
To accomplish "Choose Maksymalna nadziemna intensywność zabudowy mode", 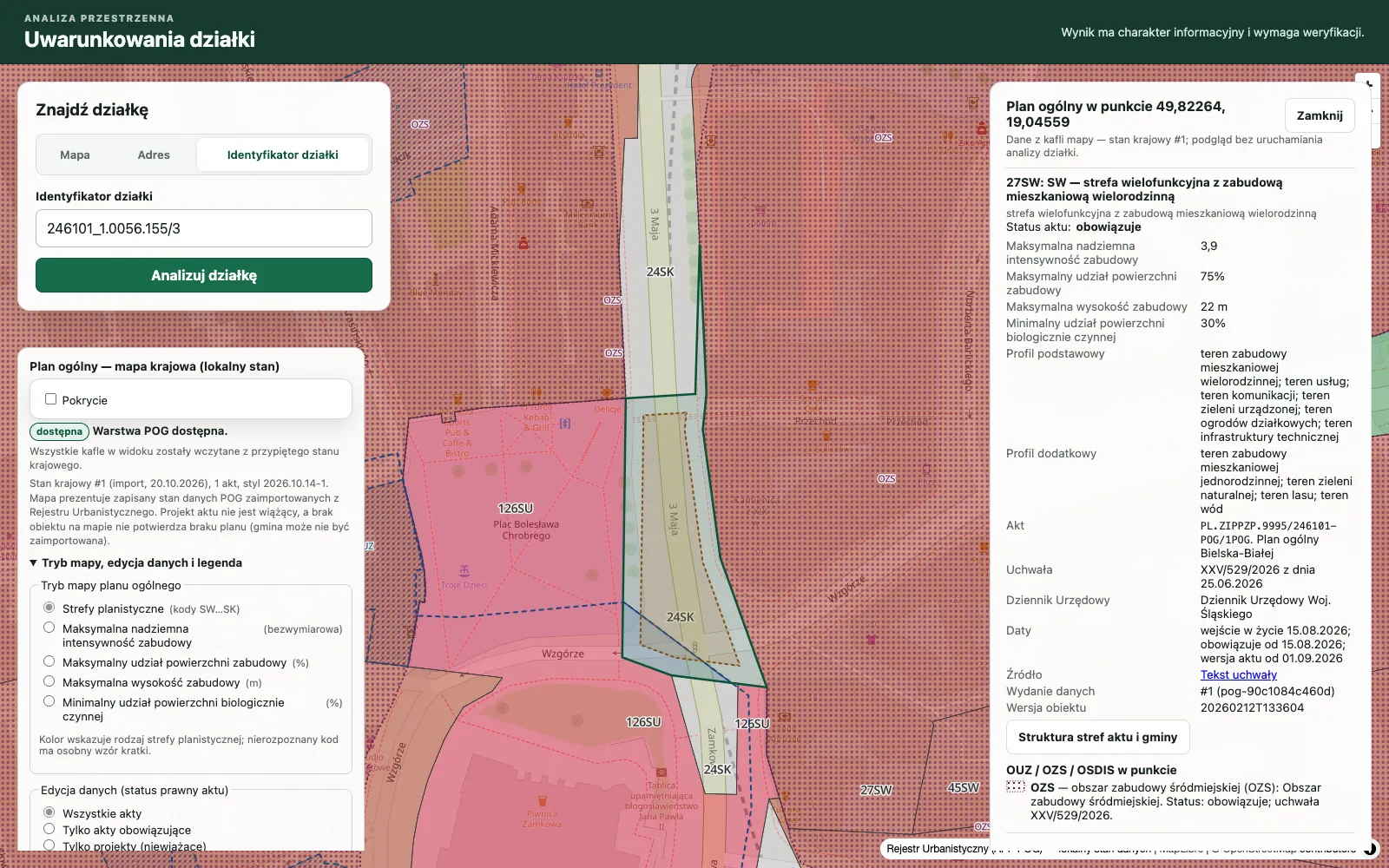I will click(x=49, y=628).
